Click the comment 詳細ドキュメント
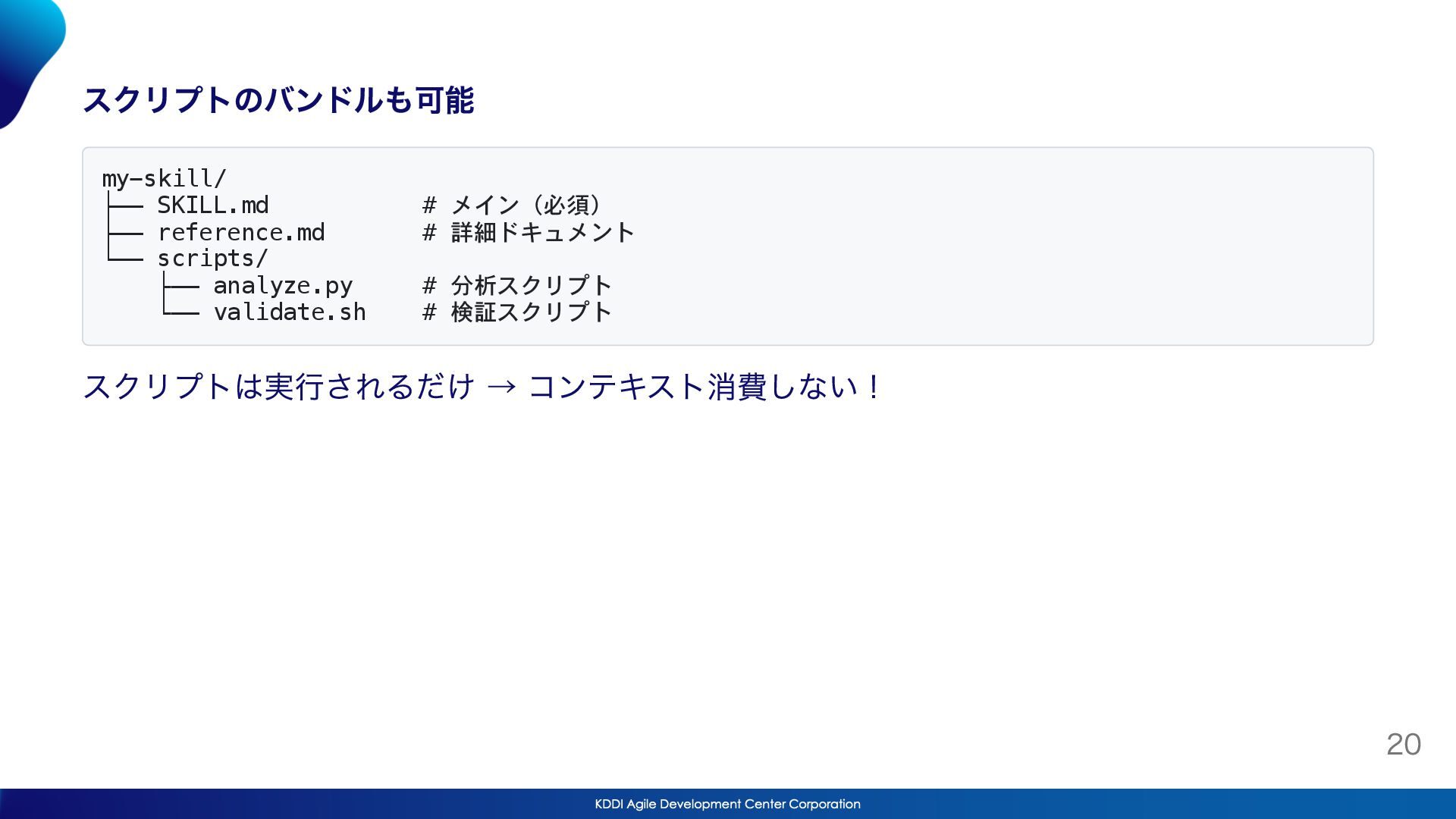Image resolution: width=1456 pixels, height=819 pixels. [542, 232]
